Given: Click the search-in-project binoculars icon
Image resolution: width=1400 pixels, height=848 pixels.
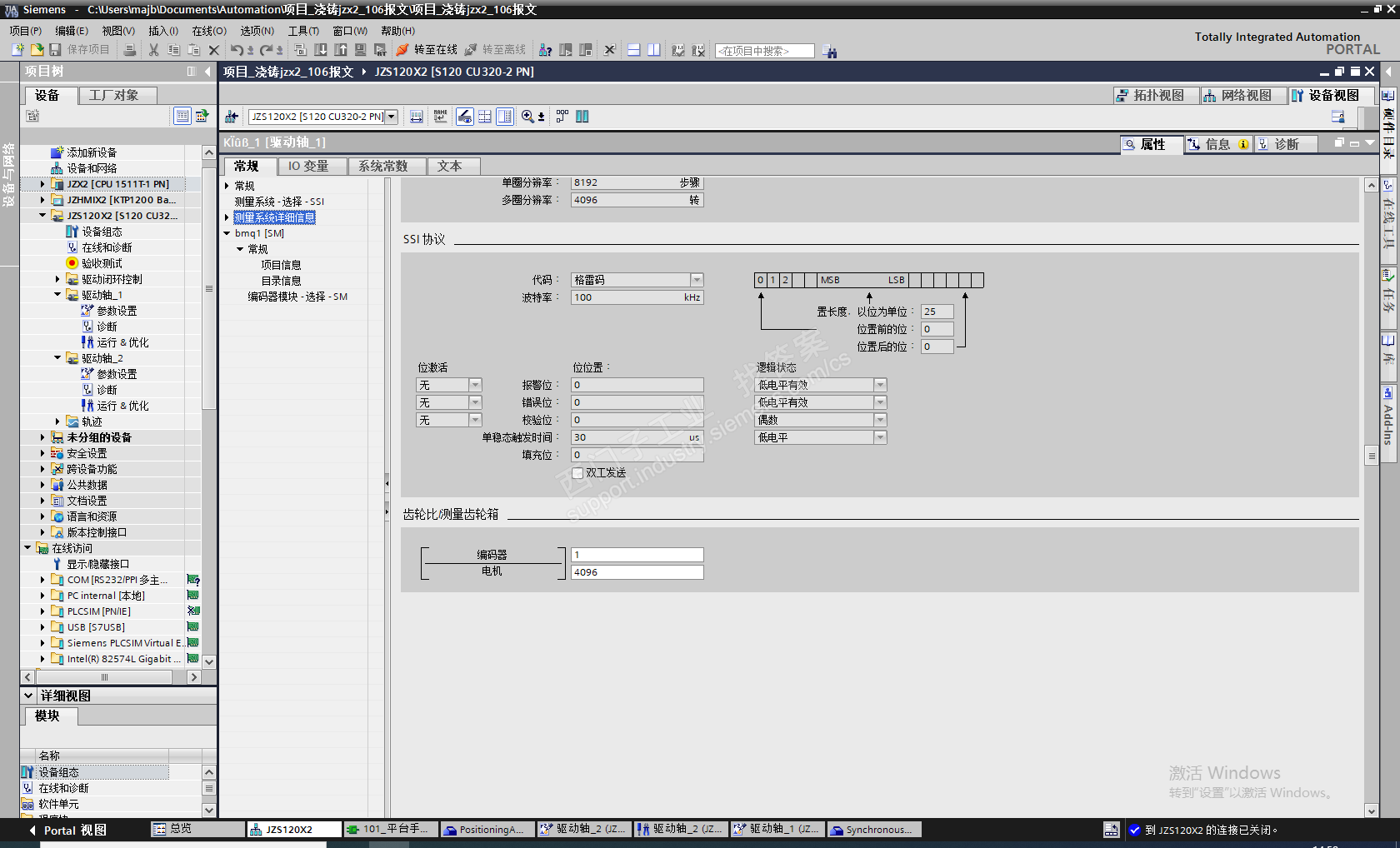Looking at the screenshot, I should (x=830, y=51).
